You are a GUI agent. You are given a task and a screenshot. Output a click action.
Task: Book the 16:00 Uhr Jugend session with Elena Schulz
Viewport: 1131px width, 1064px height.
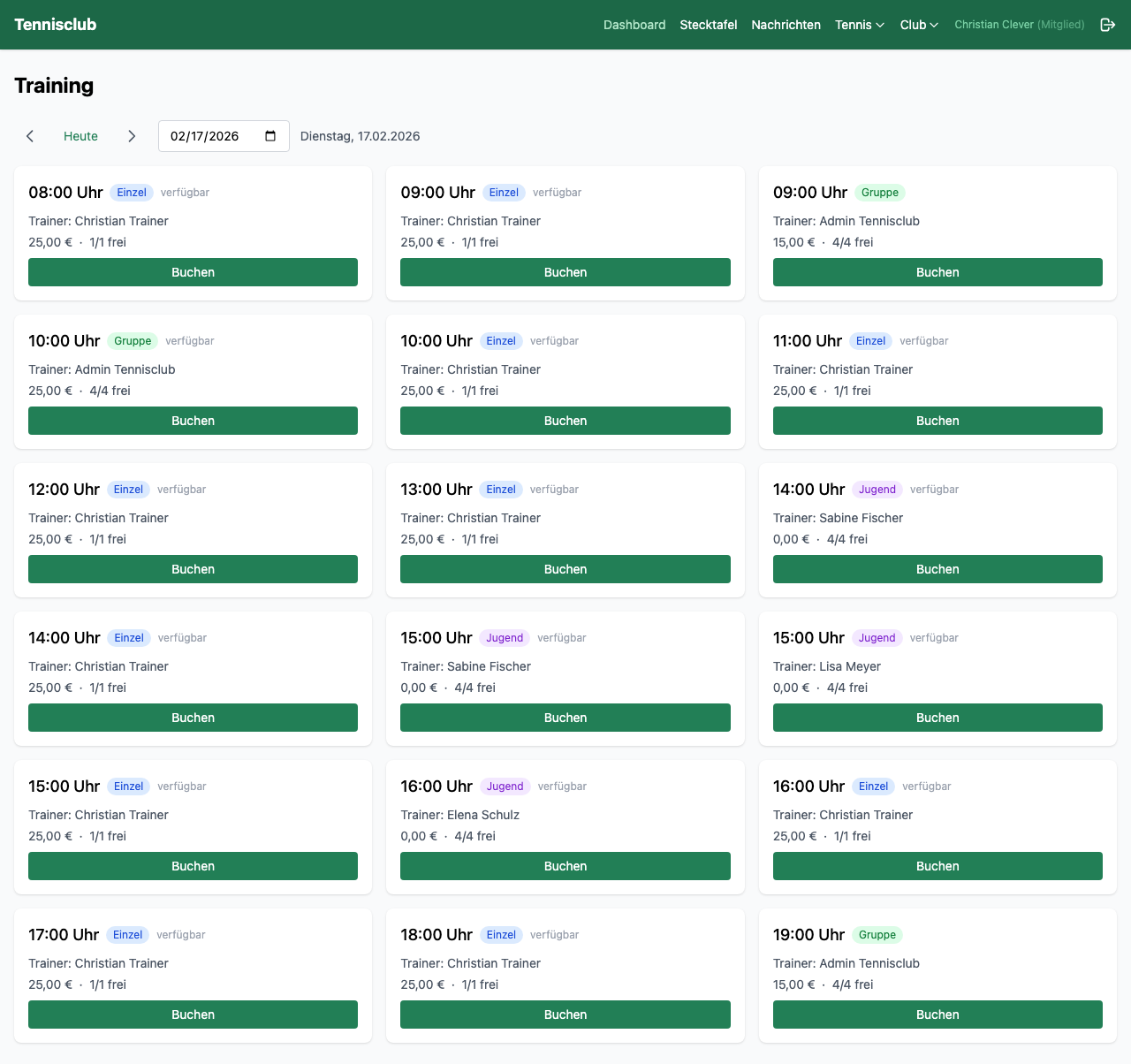point(565,866)
